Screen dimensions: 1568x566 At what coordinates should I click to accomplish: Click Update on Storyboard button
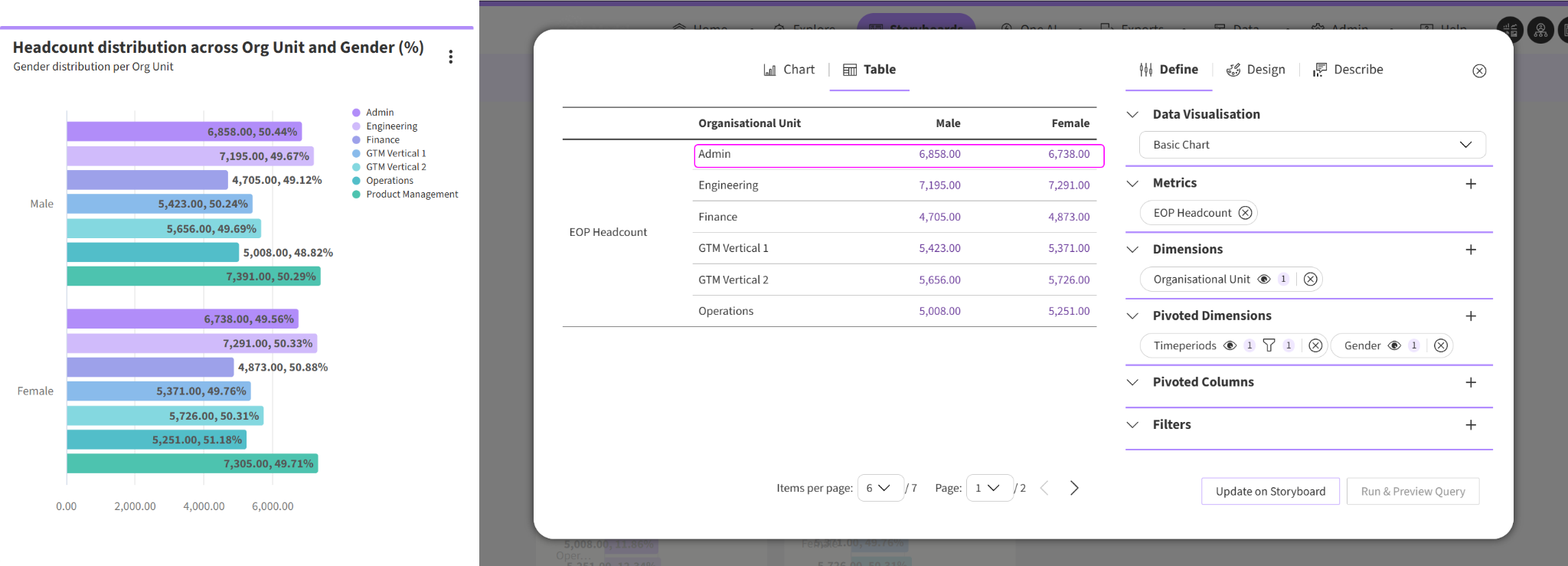[x=1270, y=492]
